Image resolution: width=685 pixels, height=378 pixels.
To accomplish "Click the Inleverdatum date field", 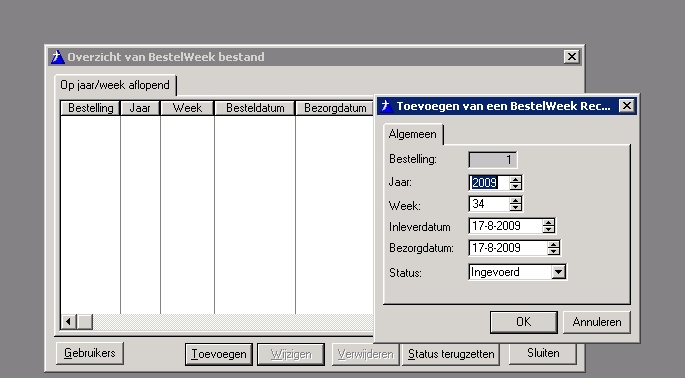I will click(x=505, y=226).
